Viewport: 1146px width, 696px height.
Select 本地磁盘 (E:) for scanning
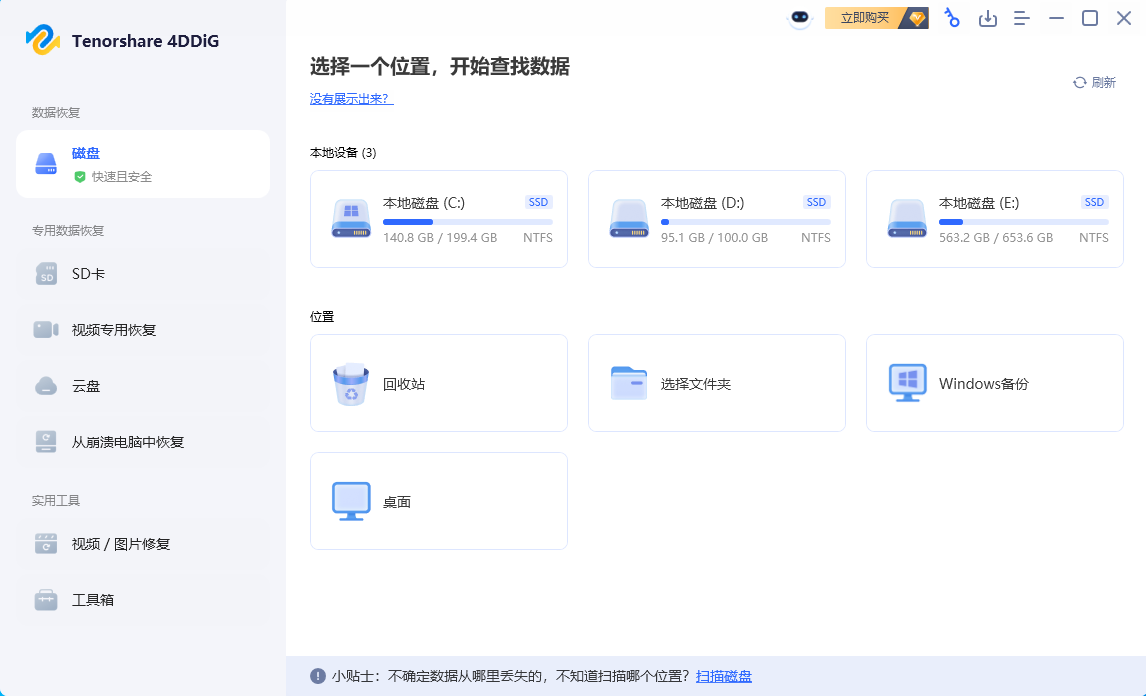pos(994,218)
